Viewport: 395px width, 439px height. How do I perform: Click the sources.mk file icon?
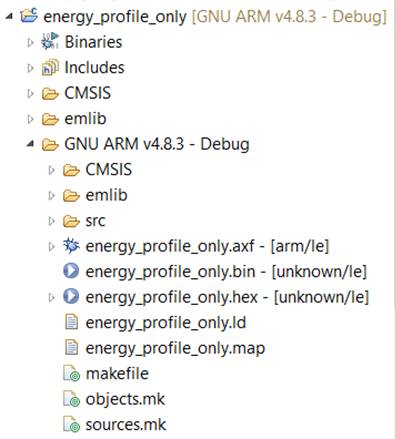72,424
